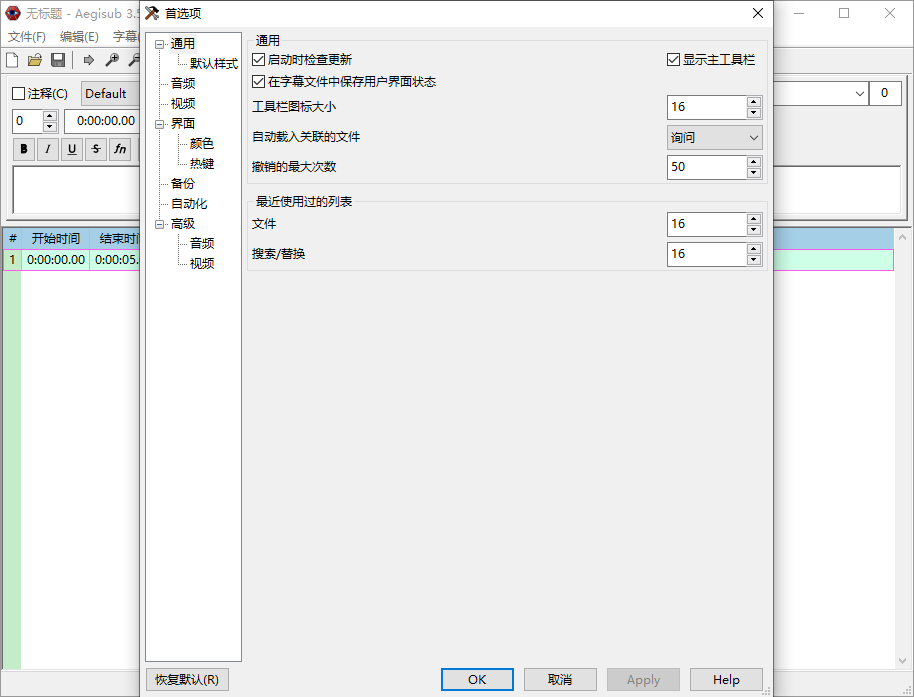The height and width of the screenshot is (697, 914).
Task: Select 默认样式 in preferences tree
Action: (213, 64)
